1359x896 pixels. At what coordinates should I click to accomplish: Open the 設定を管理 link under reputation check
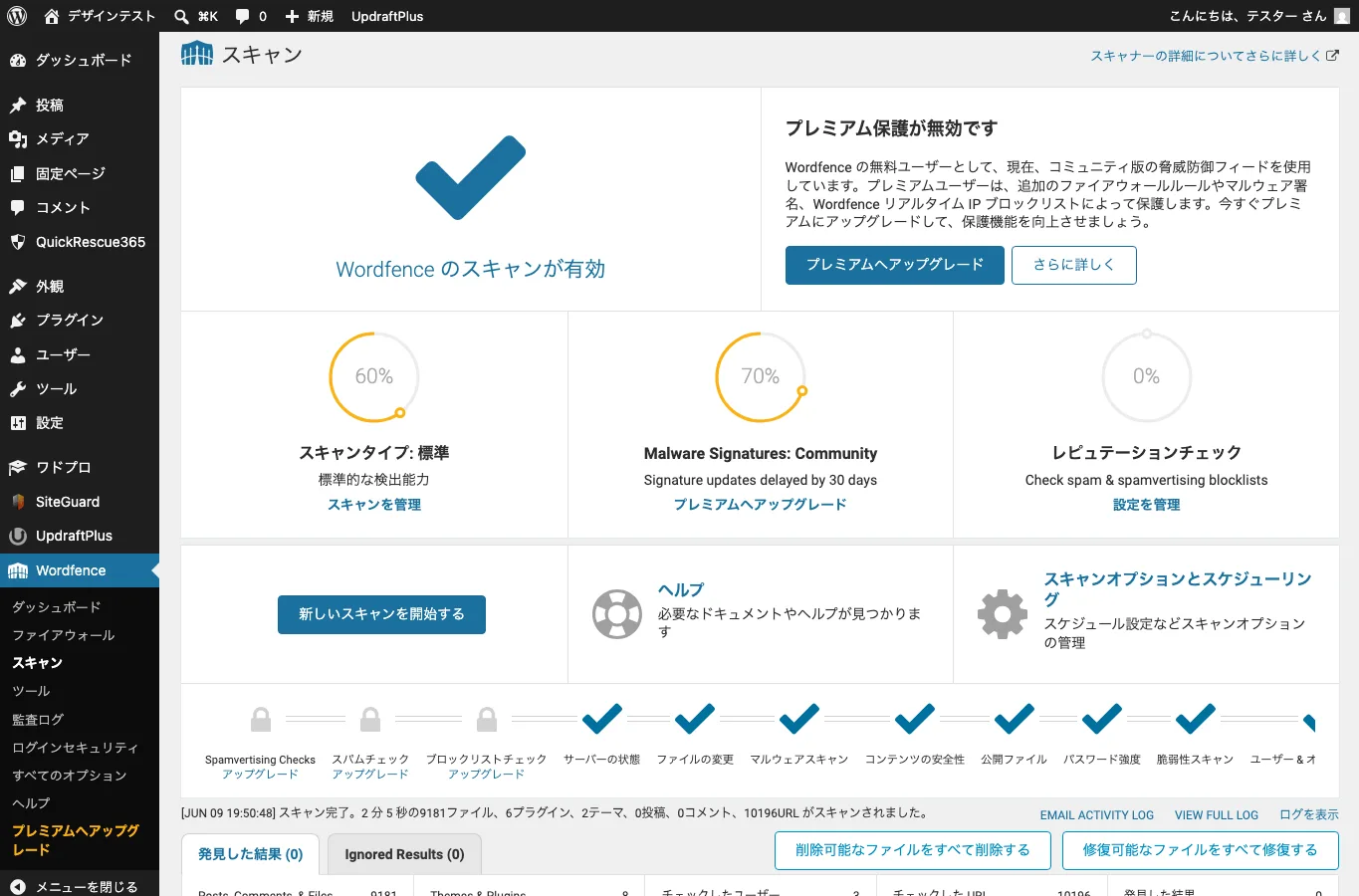point(1146,505)
